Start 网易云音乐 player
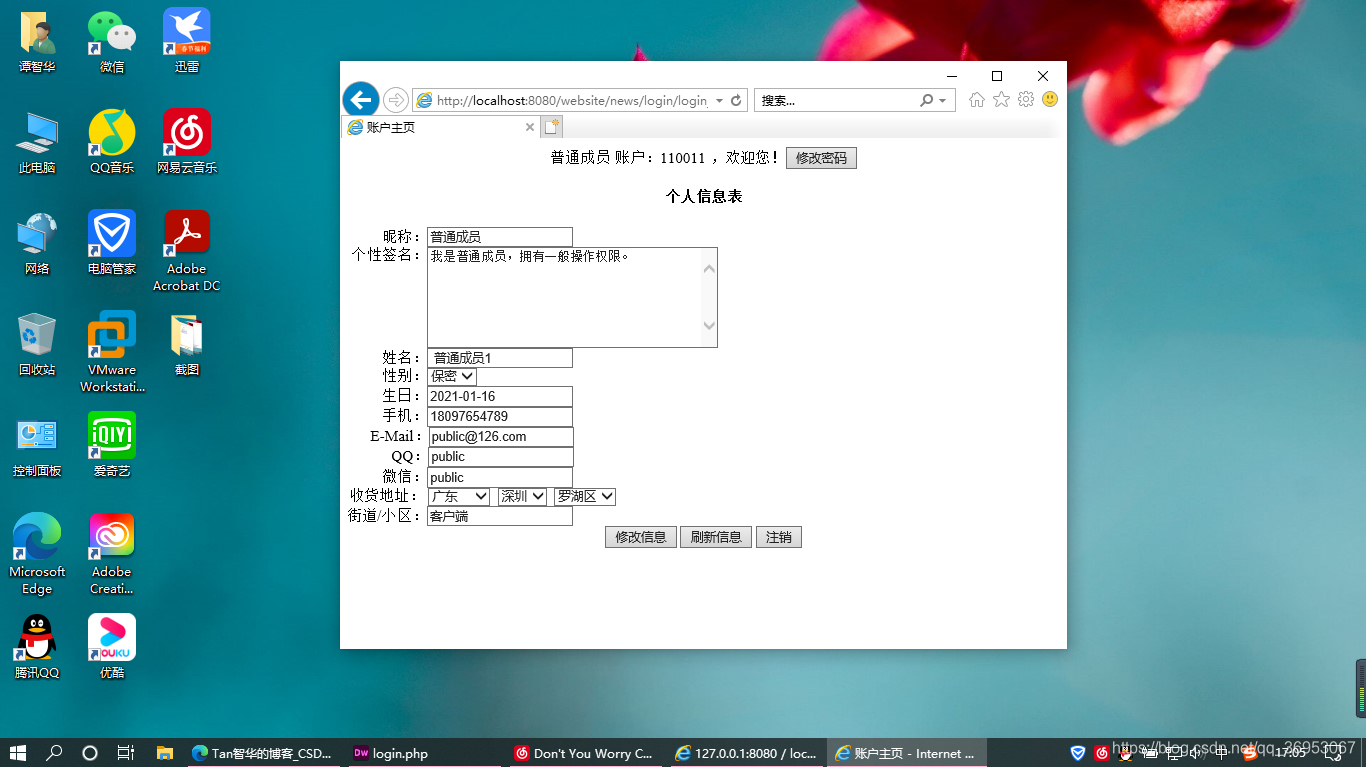 [185, 130]
